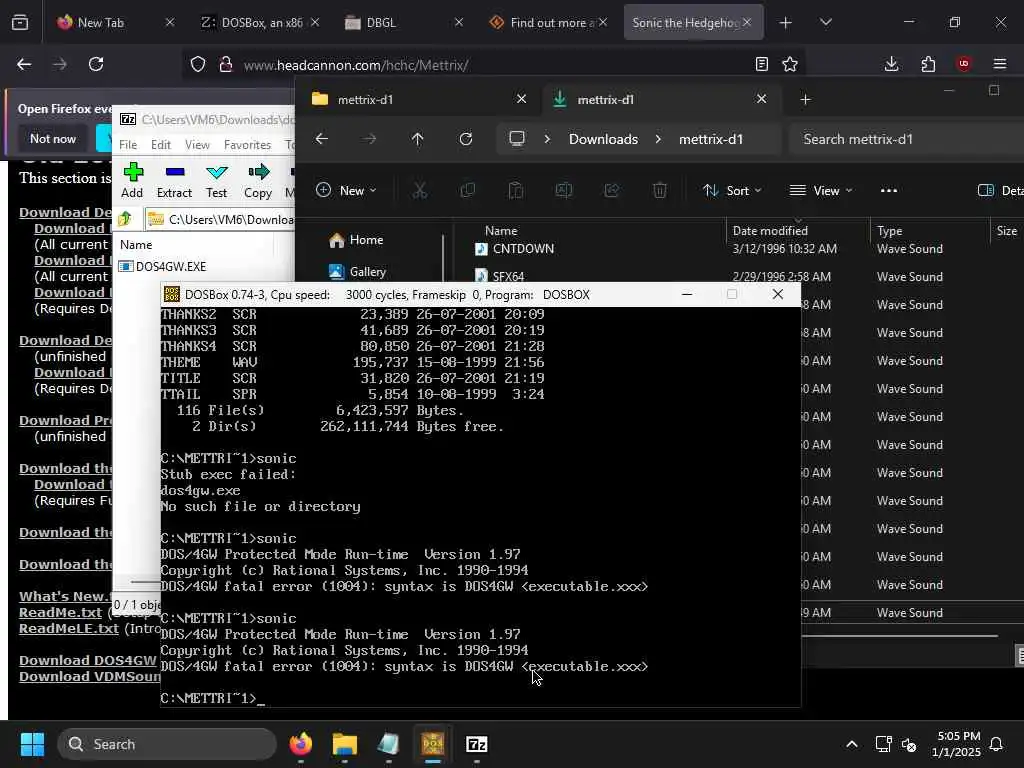Sort by Date modified column

pos(770,231)
